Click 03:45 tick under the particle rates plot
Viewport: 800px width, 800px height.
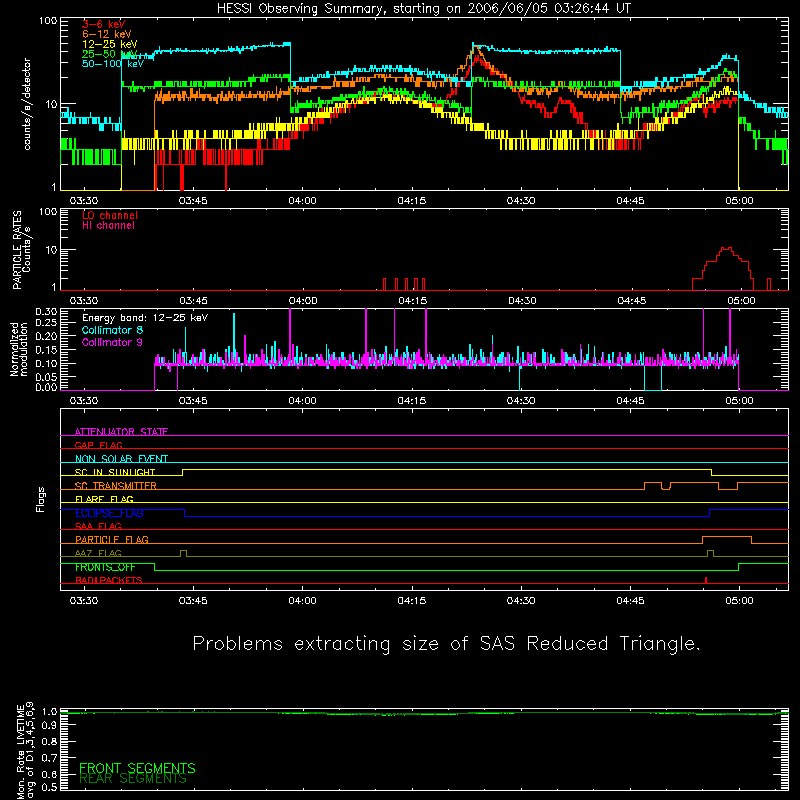tap(193, 301)
